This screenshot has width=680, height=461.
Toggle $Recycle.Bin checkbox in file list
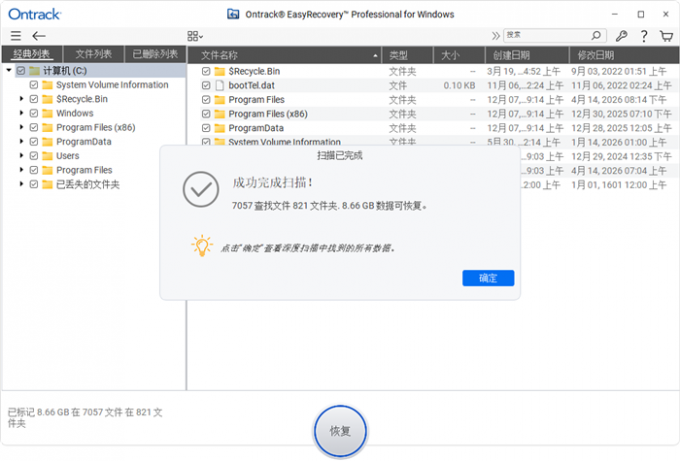[206, 71]
